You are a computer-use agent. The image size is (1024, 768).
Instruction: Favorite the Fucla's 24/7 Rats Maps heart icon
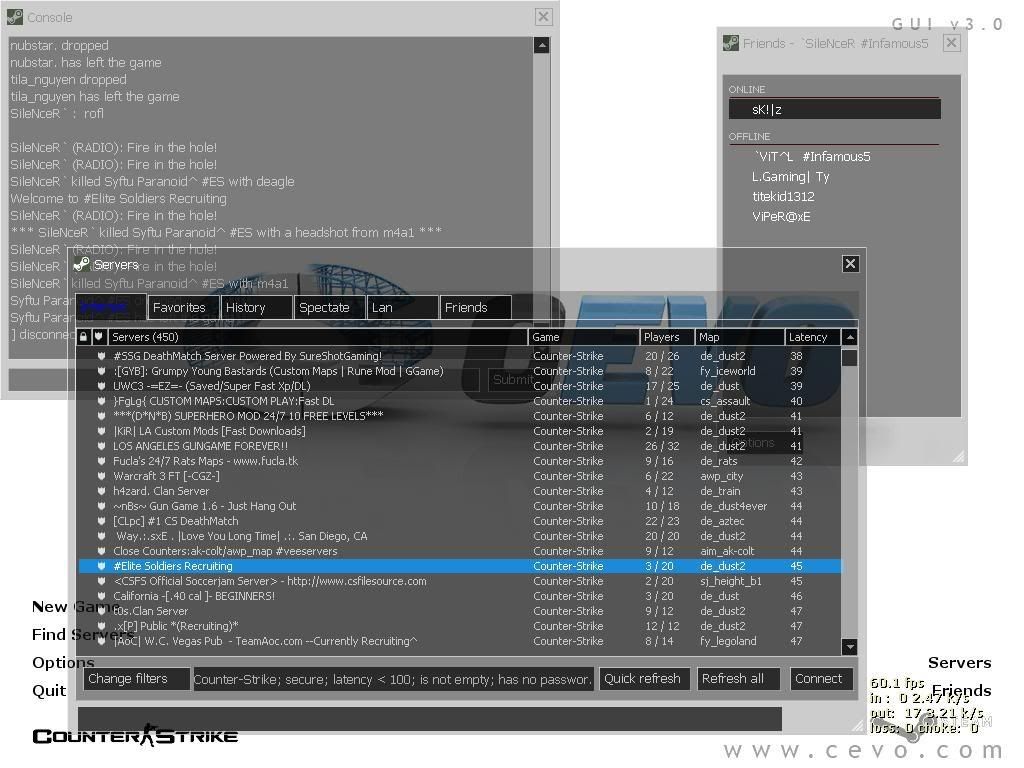click(x=100, y=461)
